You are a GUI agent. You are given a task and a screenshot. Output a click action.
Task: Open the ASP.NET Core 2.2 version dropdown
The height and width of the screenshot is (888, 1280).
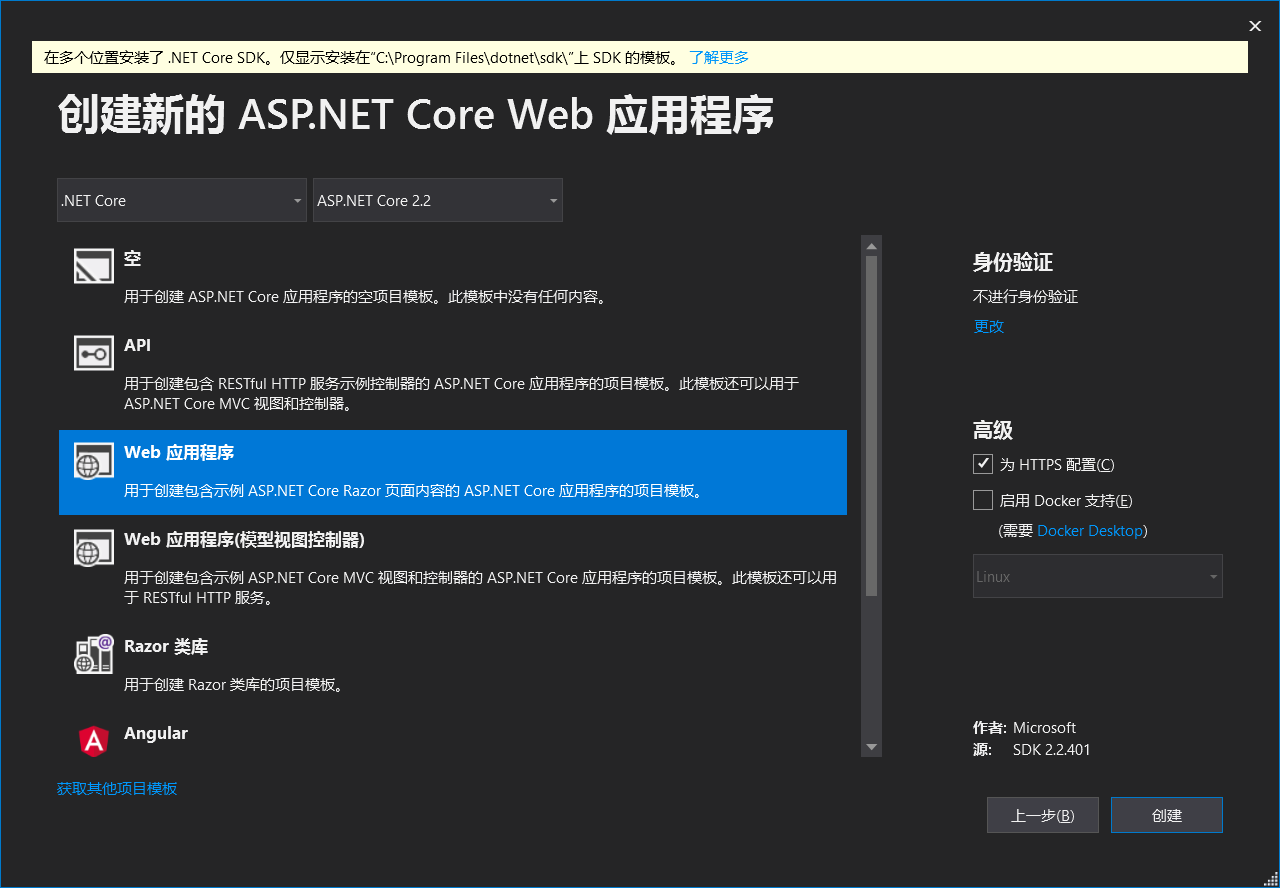click(x=437, y=200)
